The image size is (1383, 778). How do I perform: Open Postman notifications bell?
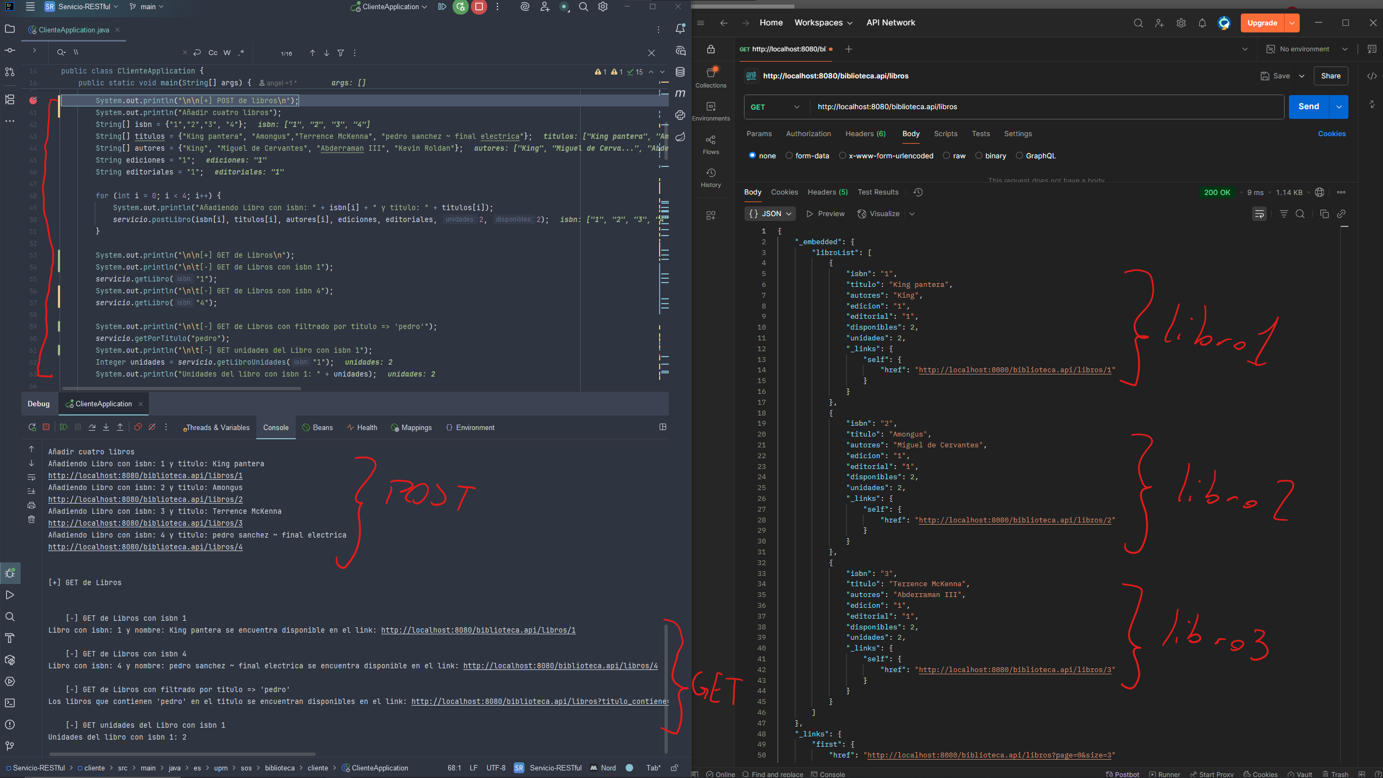pos(1202,23)
